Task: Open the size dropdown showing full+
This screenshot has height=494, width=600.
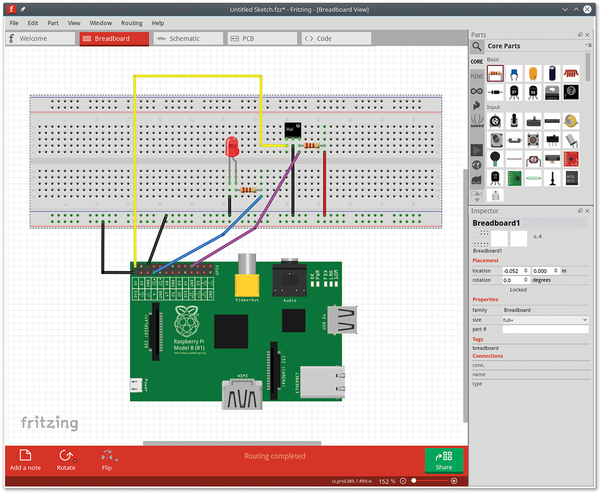Action: [x=545, y=320]
